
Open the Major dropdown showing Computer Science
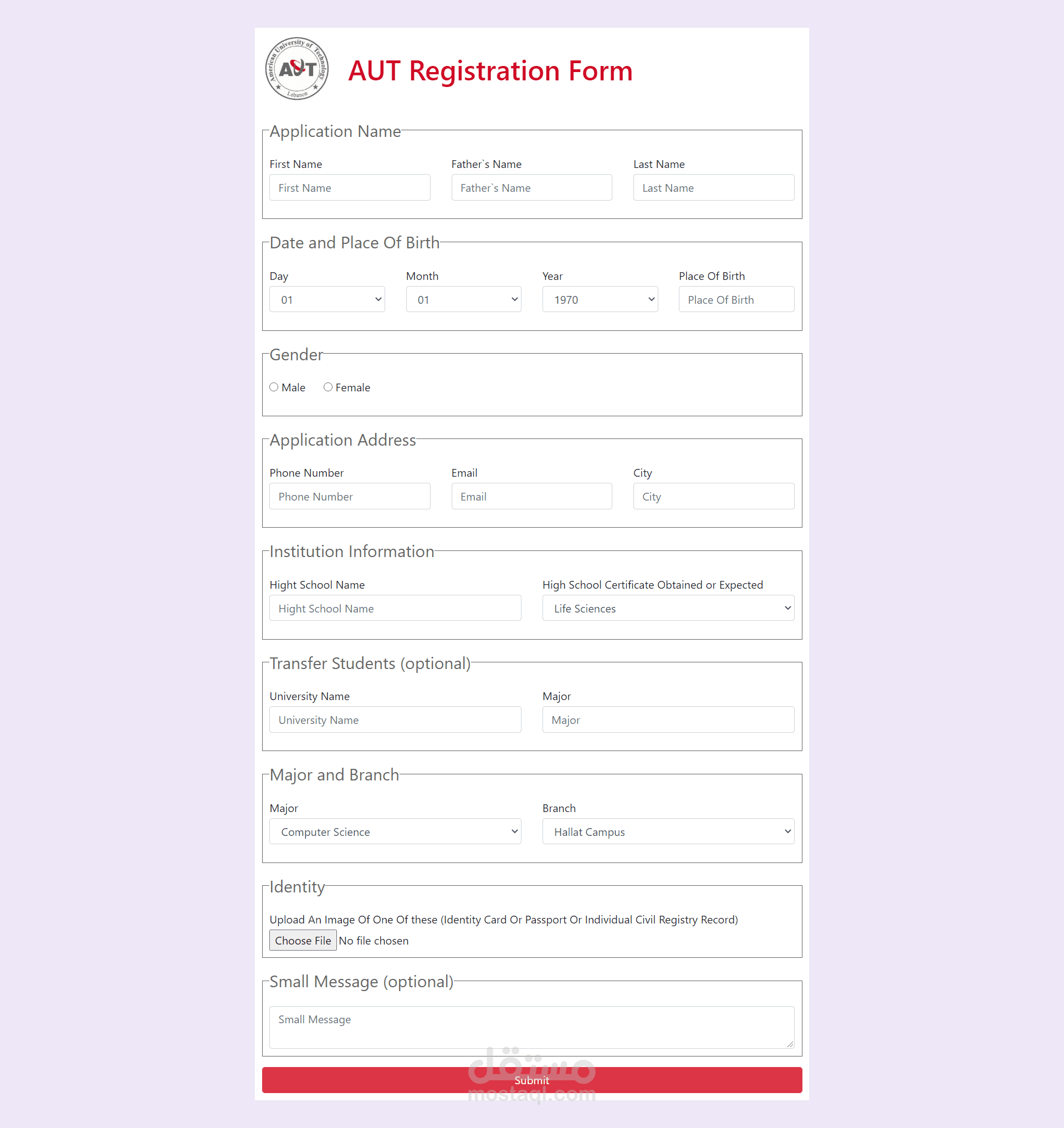(x=395, y=831)
